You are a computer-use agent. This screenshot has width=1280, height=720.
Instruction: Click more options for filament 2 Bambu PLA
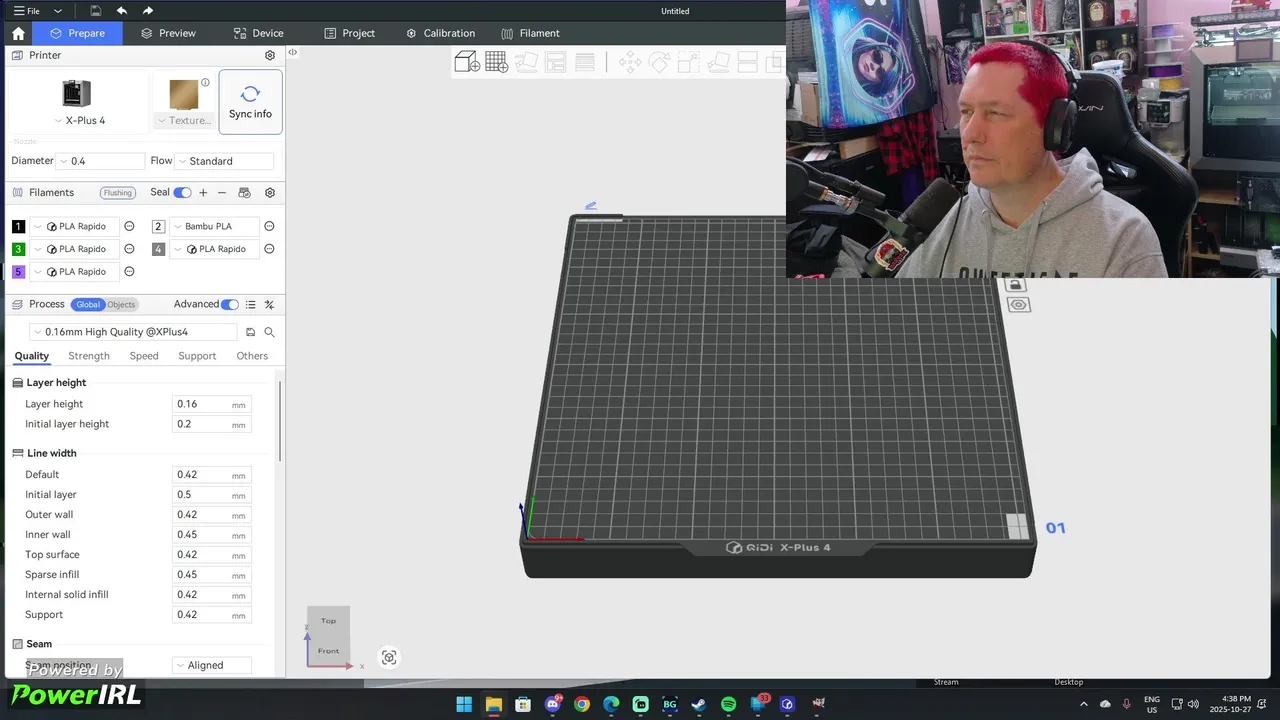(x=269, y=226)
